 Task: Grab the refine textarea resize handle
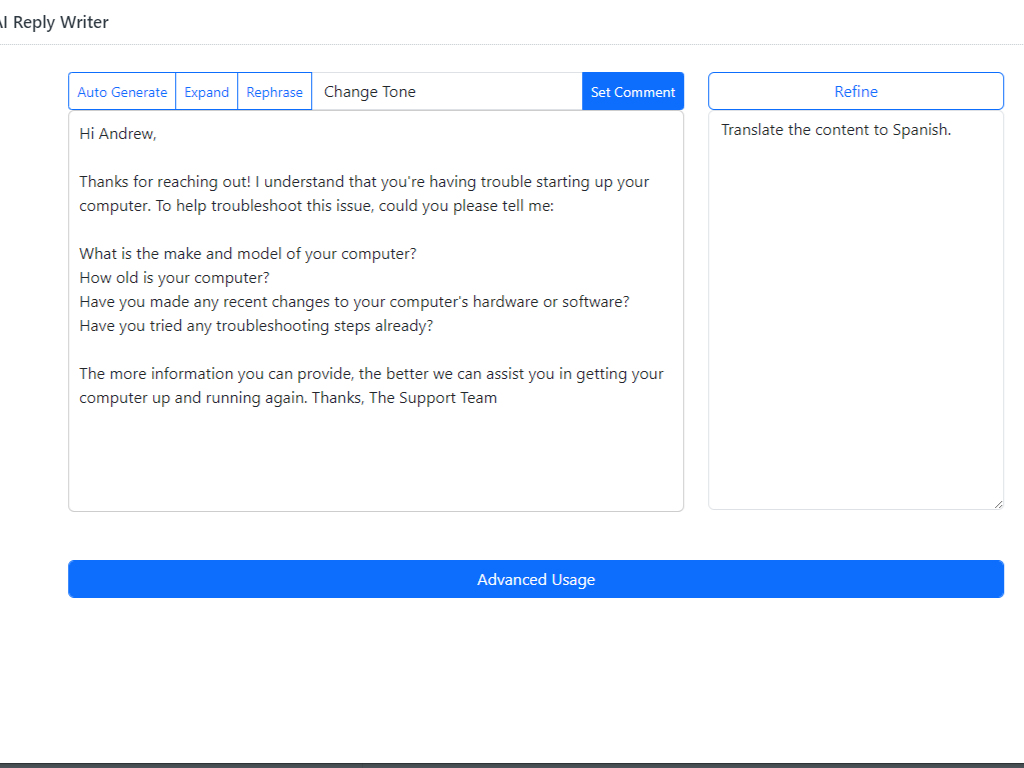pos(997,503)
